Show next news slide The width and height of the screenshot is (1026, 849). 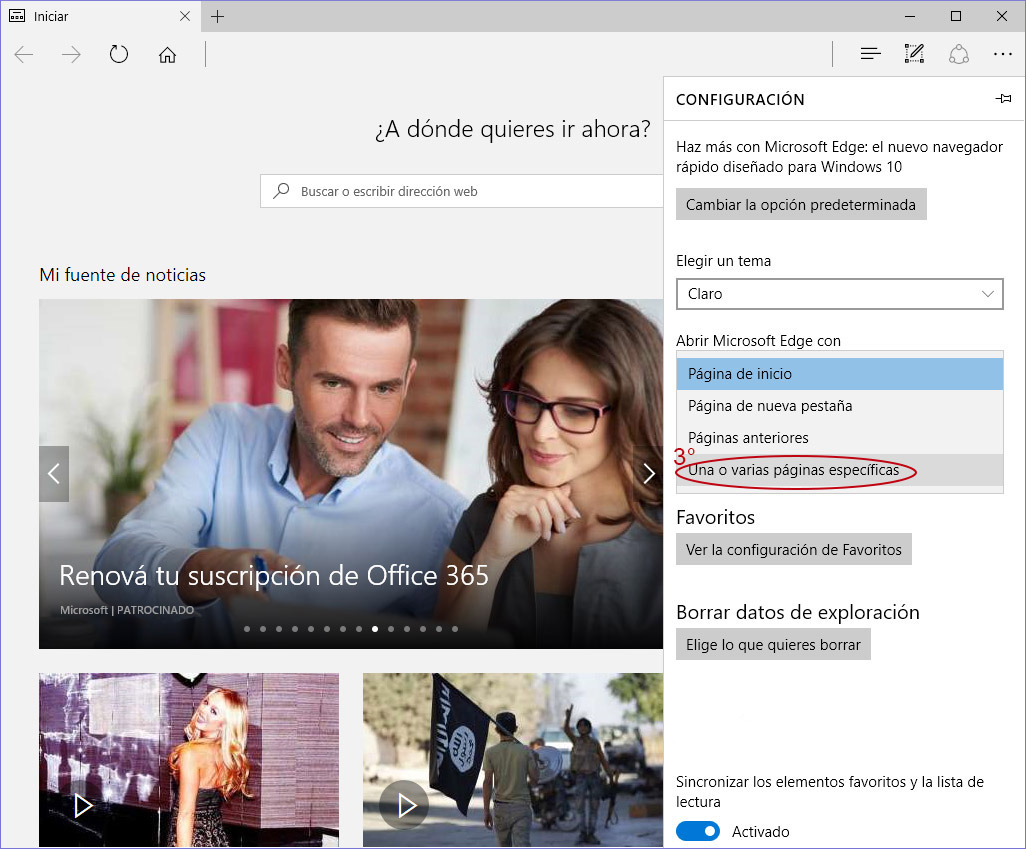pyautogui.click(x=648, y=474)
